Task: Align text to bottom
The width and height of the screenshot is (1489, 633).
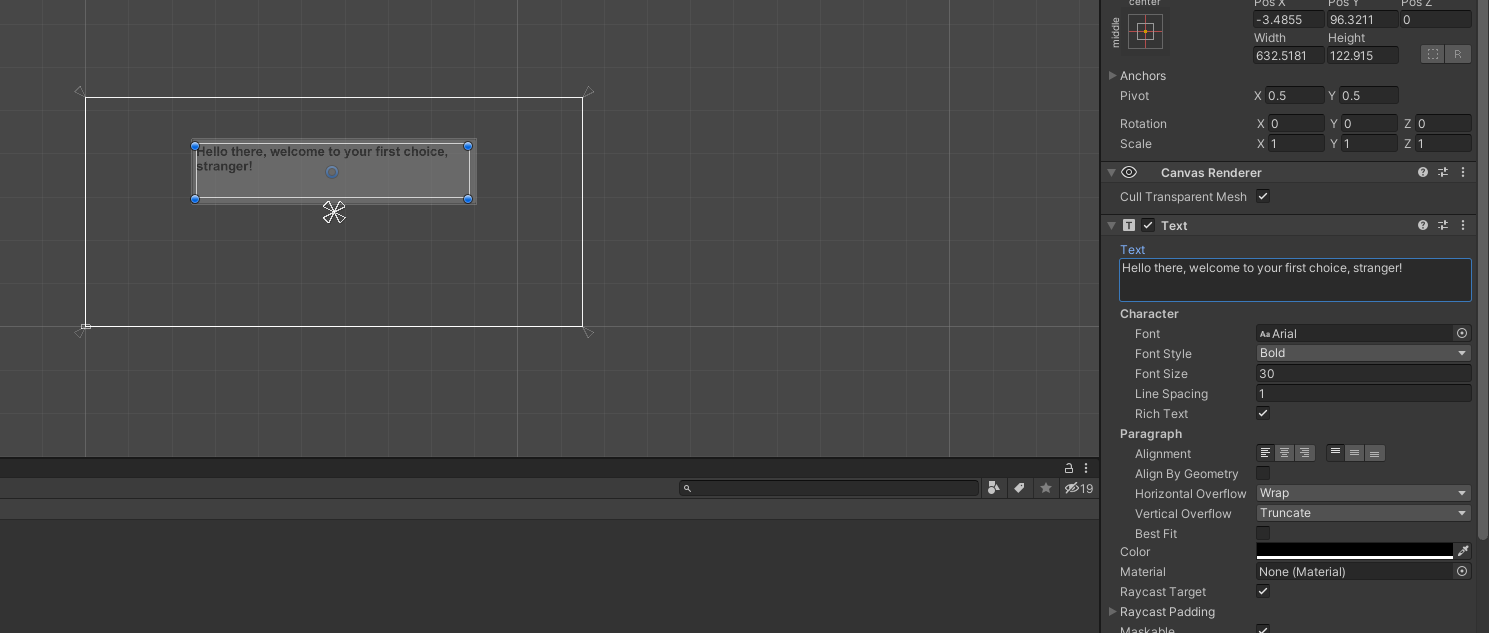Action: [1375, 453]
